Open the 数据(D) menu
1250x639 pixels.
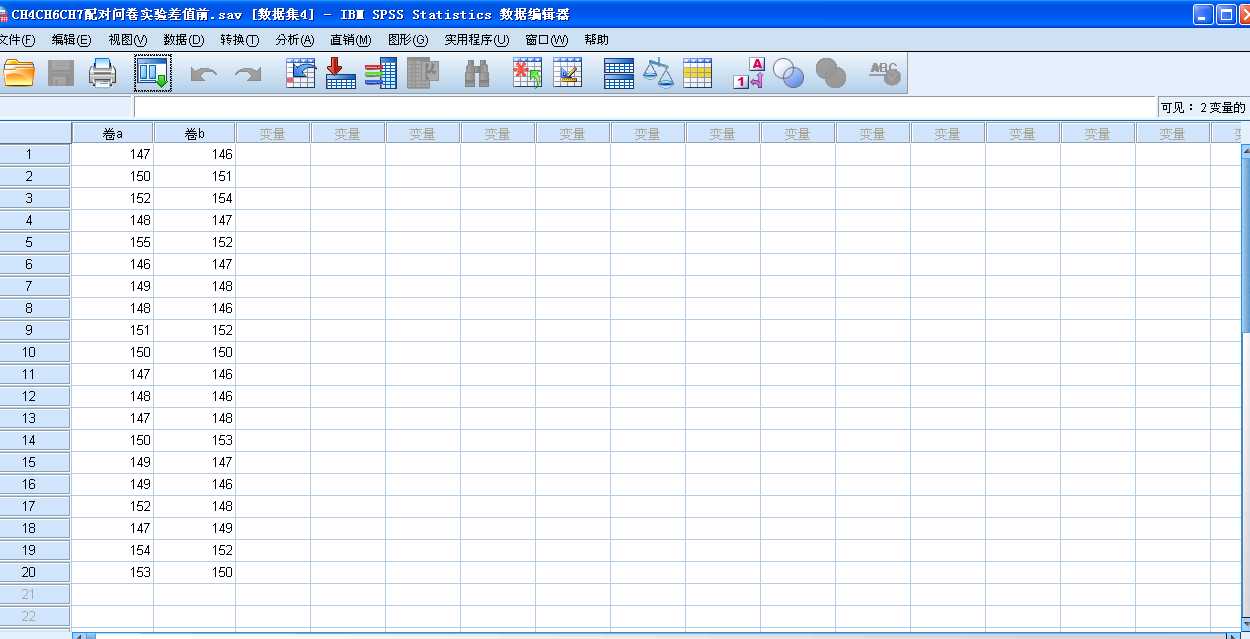[184, 40]
